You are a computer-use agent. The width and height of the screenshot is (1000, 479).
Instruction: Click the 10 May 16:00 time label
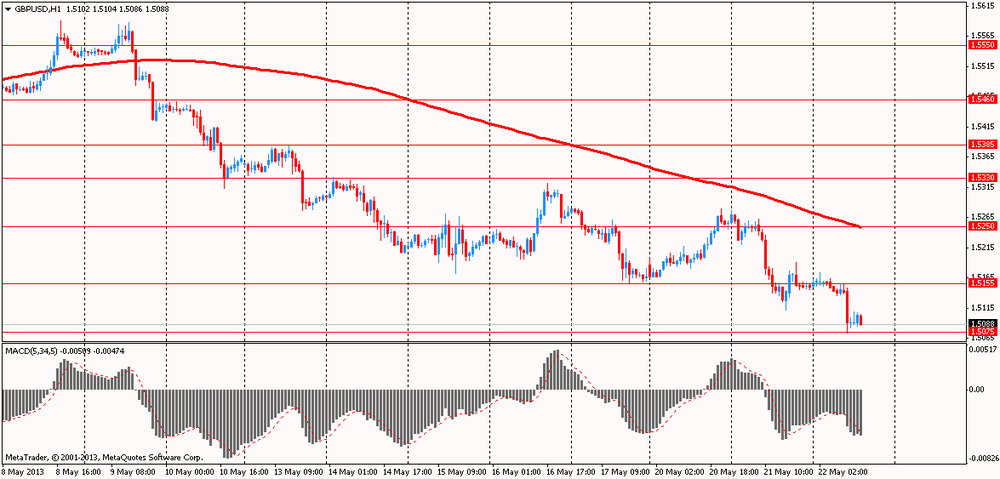(242, 472)
